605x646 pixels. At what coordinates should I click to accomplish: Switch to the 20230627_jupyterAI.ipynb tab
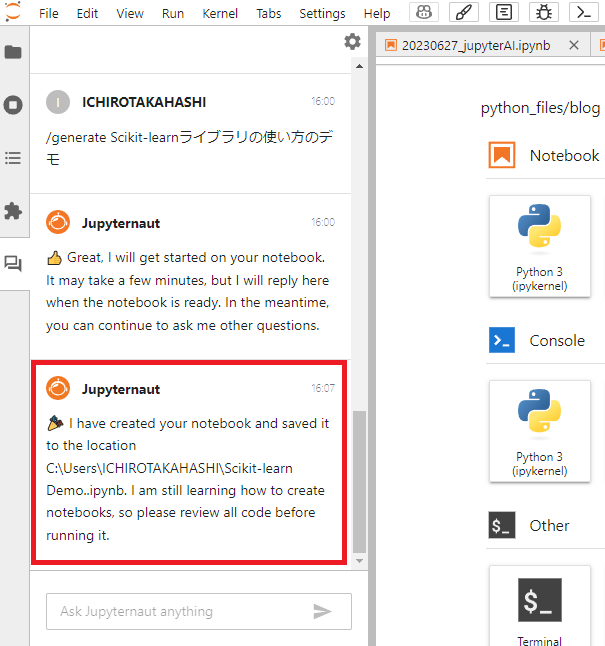(476, 46)
